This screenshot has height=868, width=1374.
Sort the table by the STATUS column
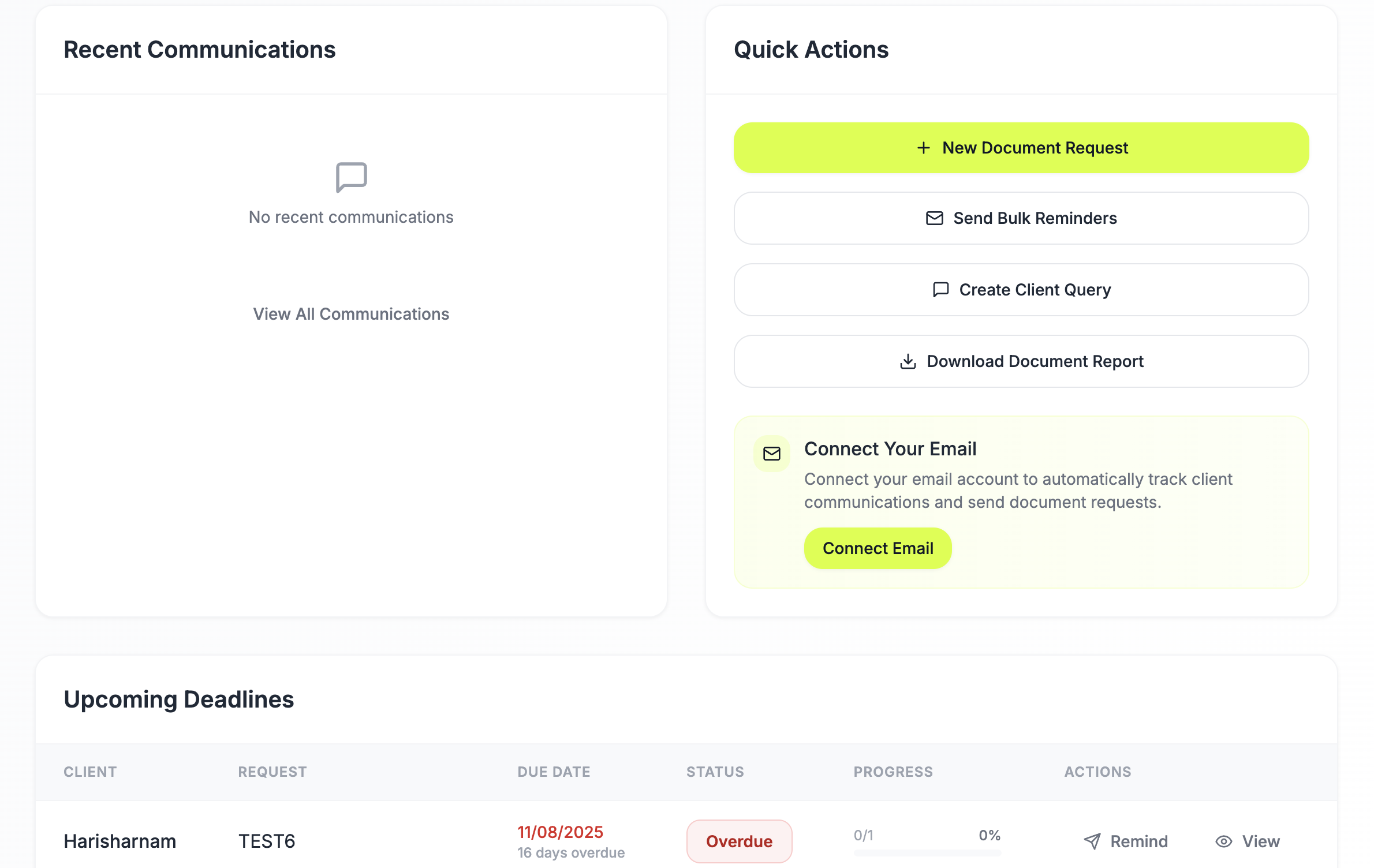(x=715, y=772)
